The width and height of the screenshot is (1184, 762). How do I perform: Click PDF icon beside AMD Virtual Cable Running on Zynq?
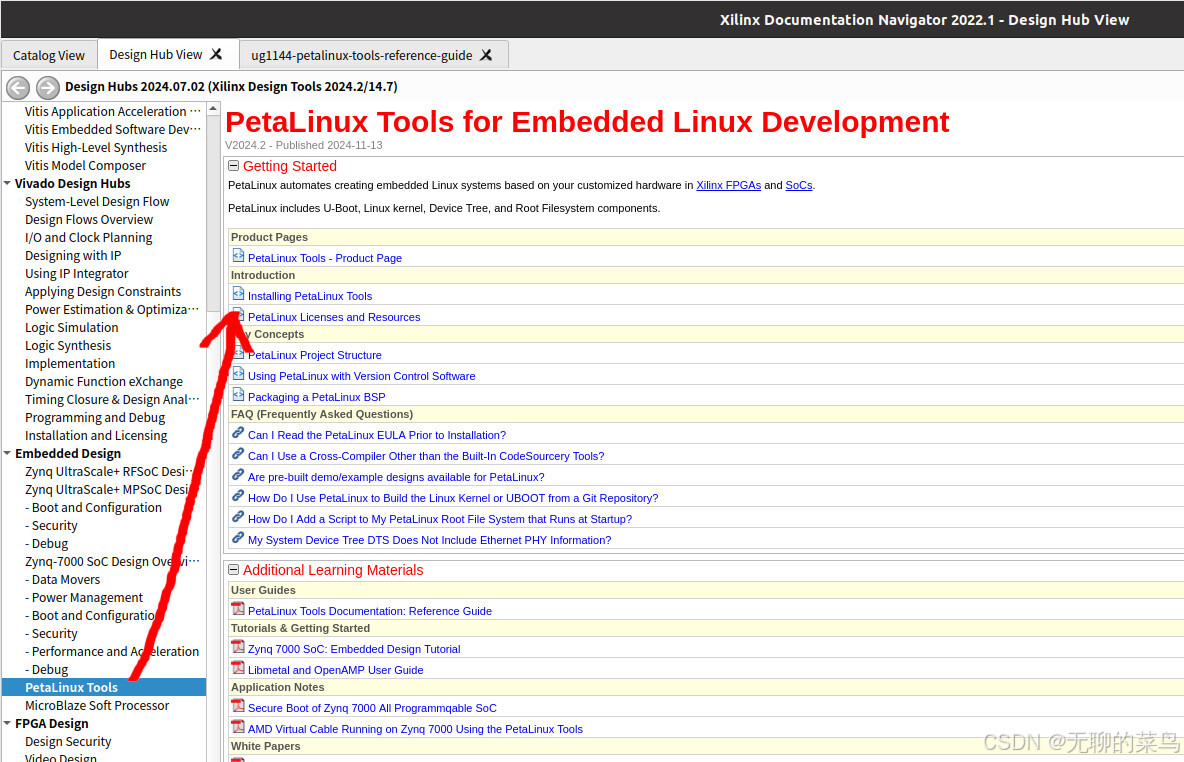tap(238, 727)
